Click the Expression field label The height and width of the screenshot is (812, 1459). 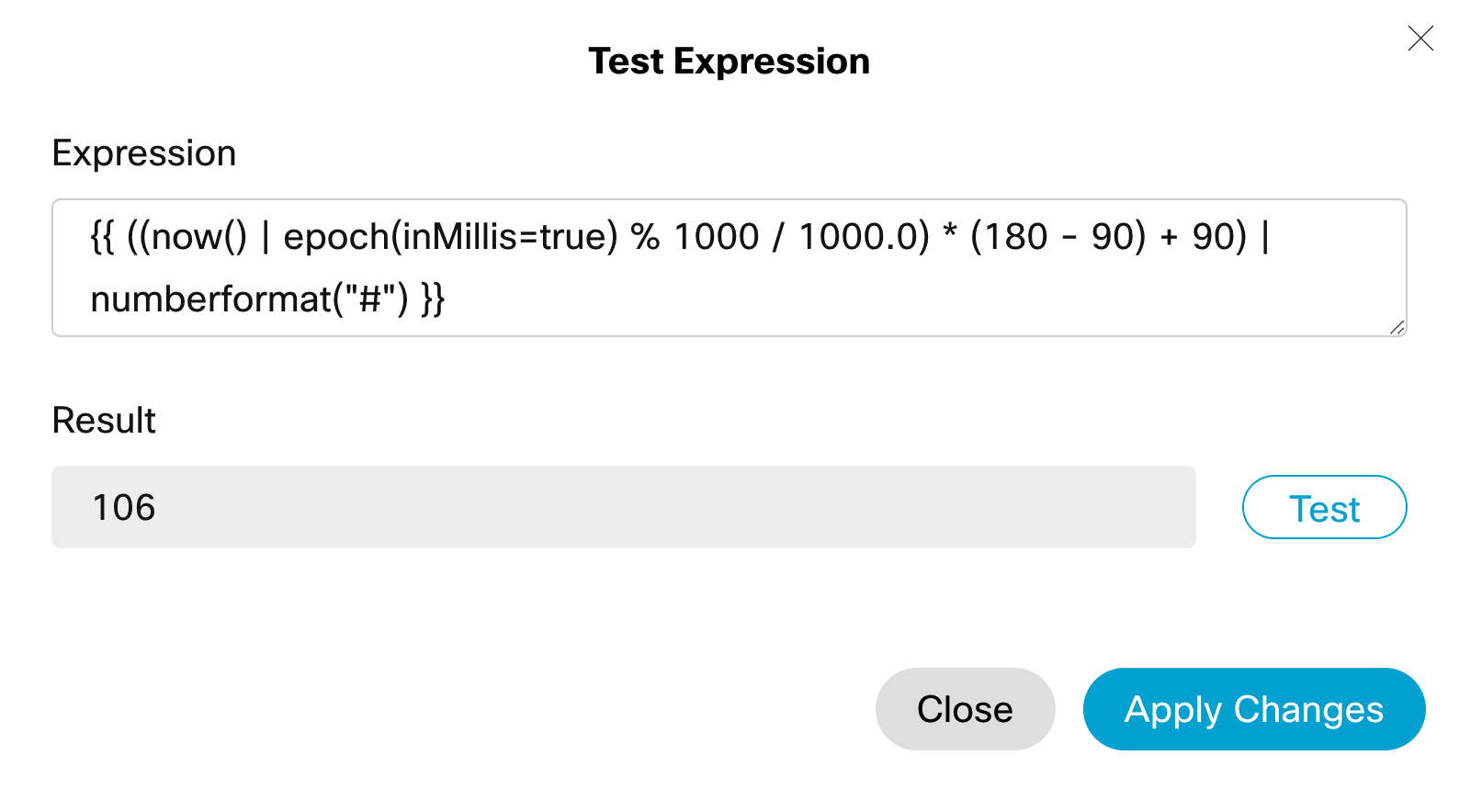point(144,153)
